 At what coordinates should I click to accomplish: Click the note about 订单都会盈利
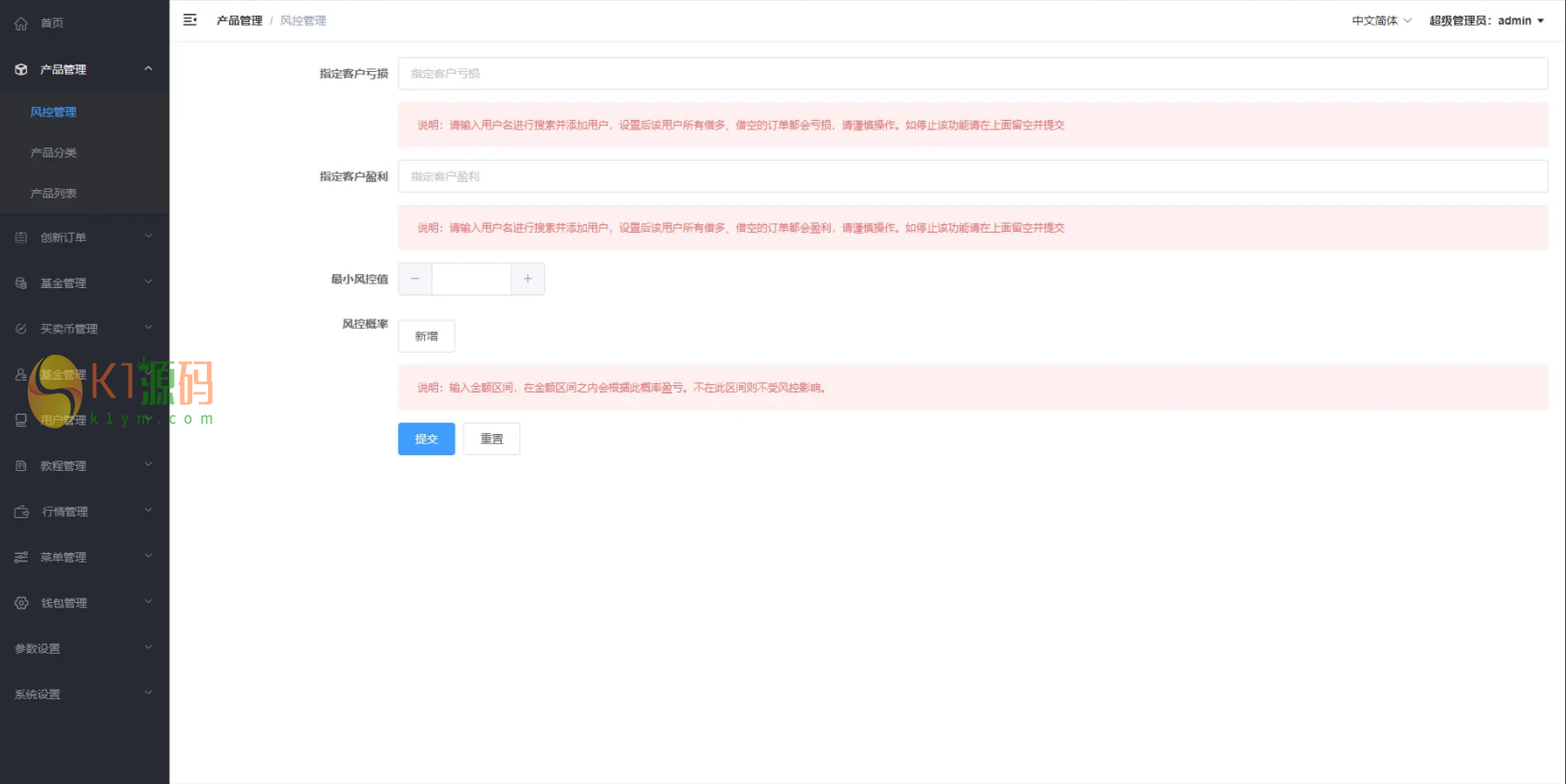(973, 227)
